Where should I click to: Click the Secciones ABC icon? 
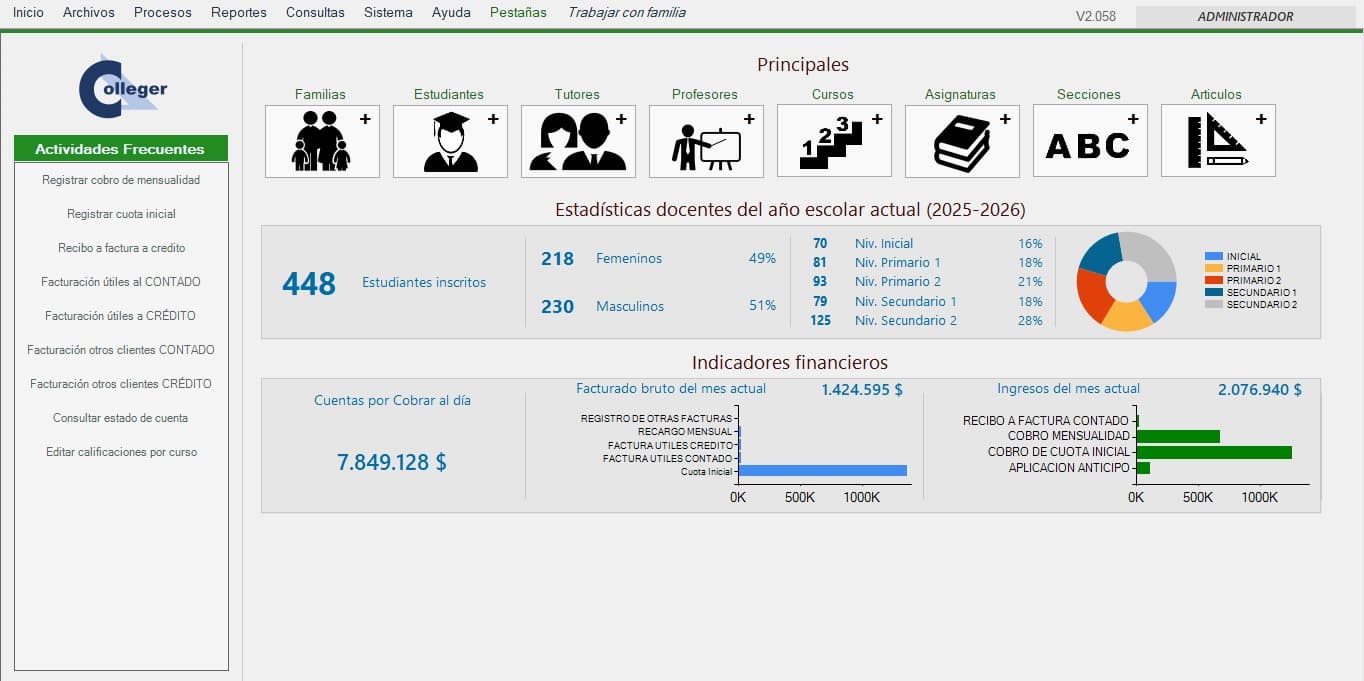(x=1090, y=141)
